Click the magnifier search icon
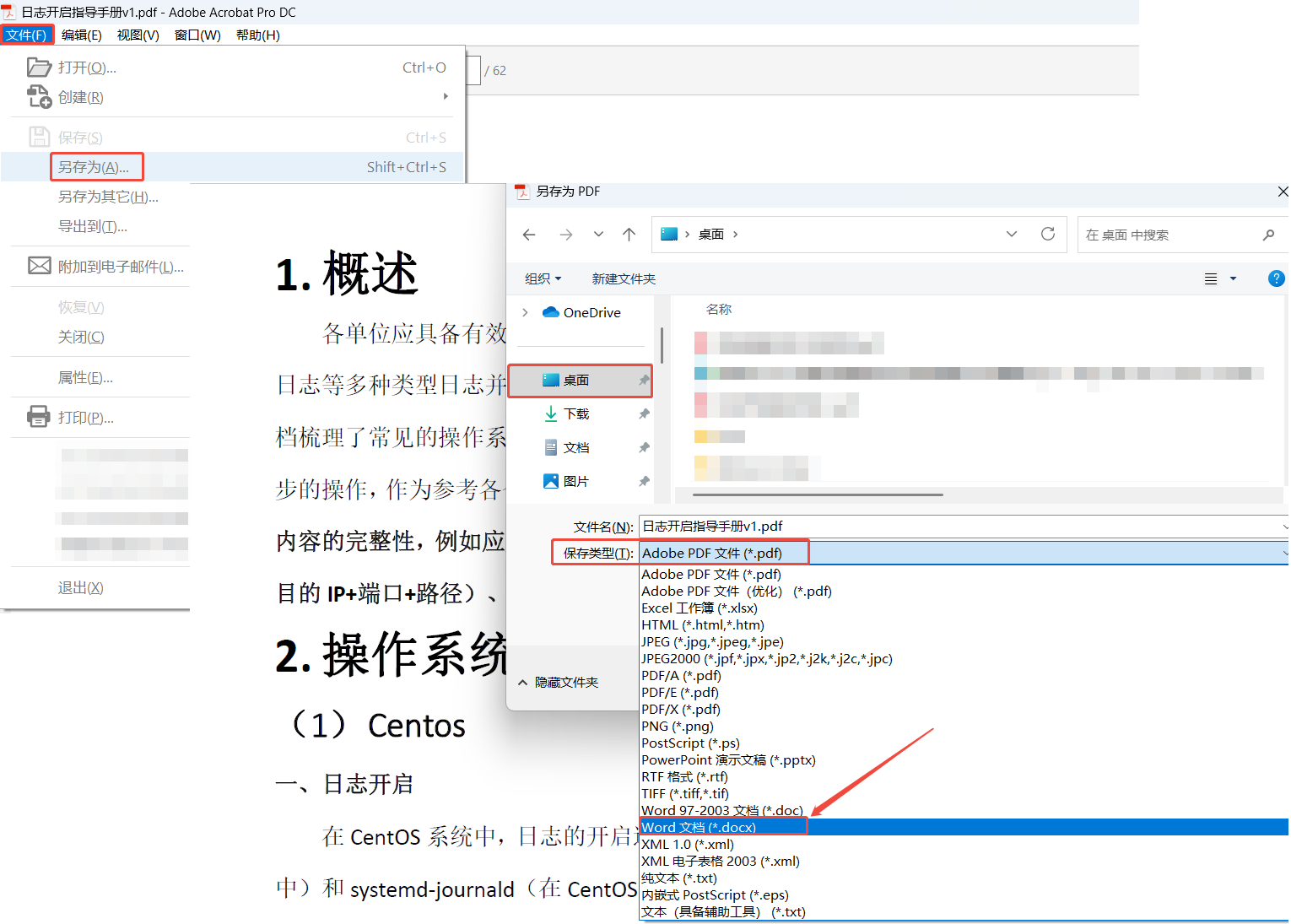The image size is (1291, 924). 1268,235
